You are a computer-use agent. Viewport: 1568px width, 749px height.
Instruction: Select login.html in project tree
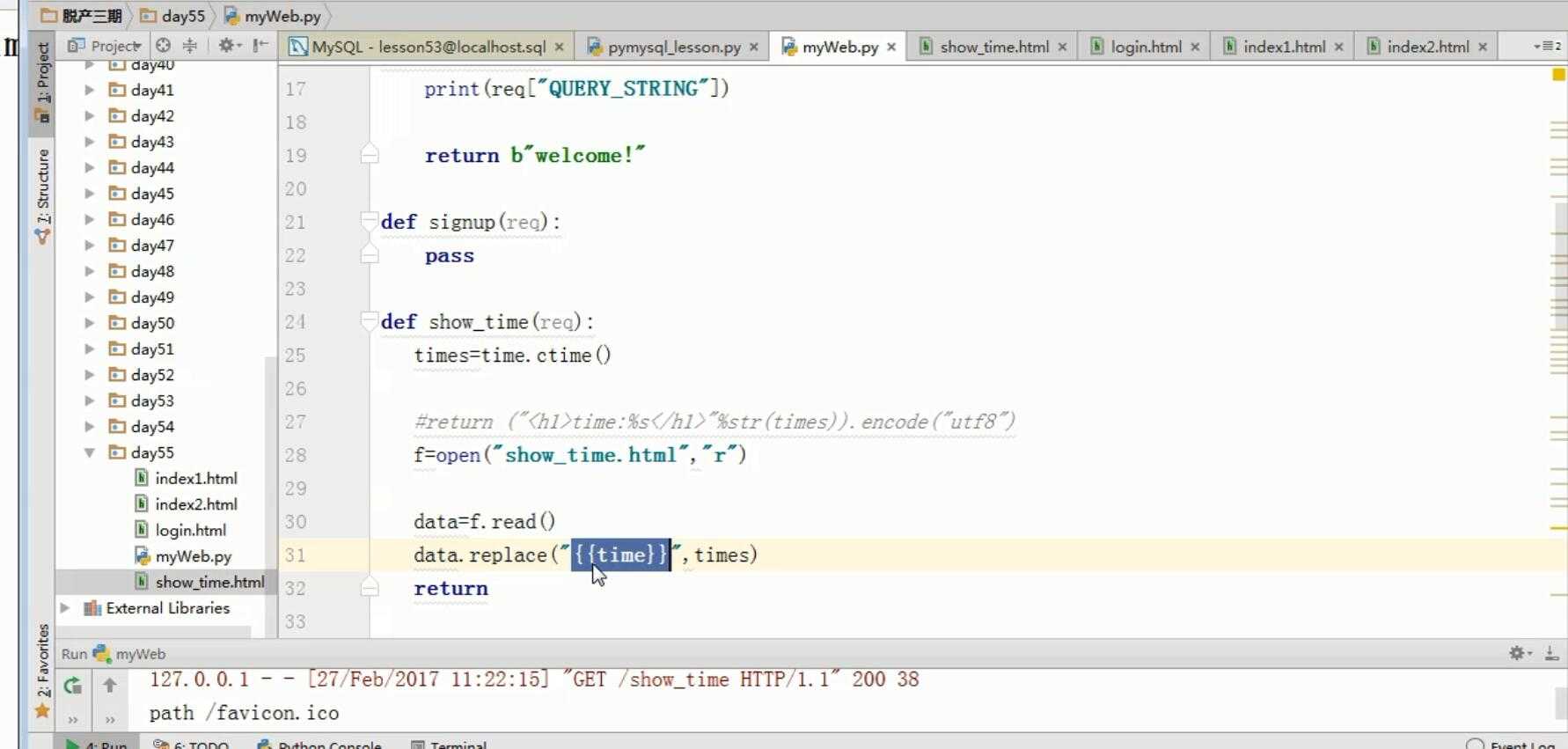tap(180, 530)
